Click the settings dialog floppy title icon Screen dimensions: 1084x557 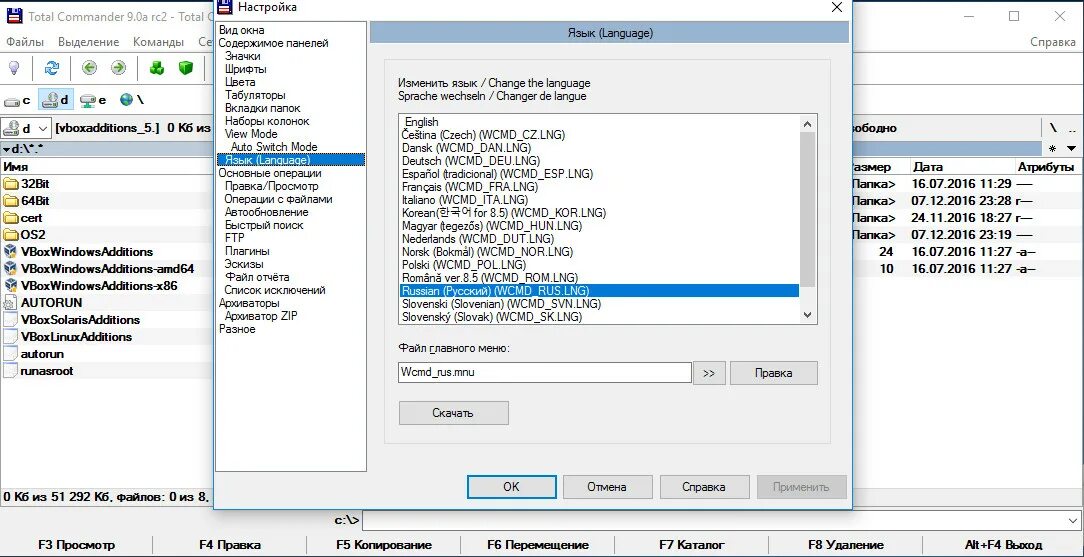(x=225, y=8)
